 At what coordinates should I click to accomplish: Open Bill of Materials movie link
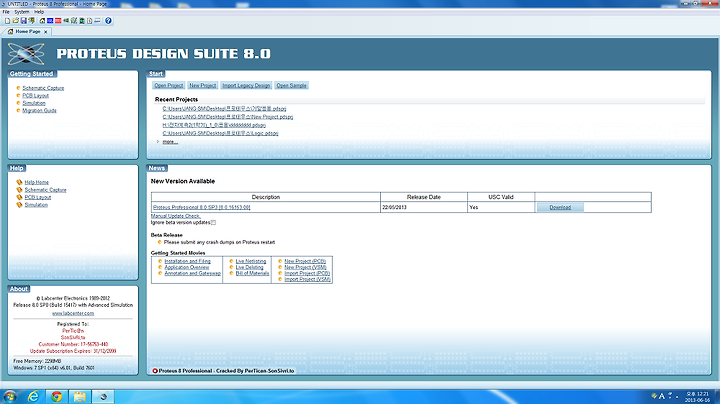coord(252,273)
